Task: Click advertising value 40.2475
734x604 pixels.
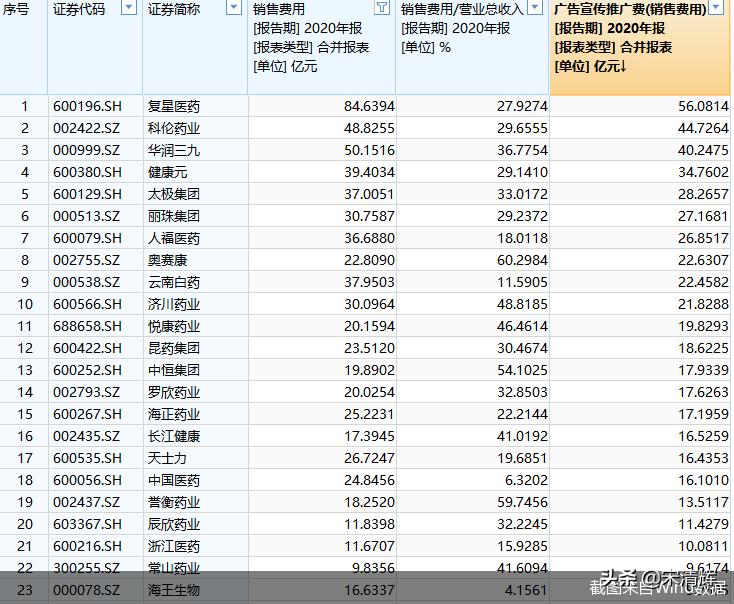Action: point(704,150)
